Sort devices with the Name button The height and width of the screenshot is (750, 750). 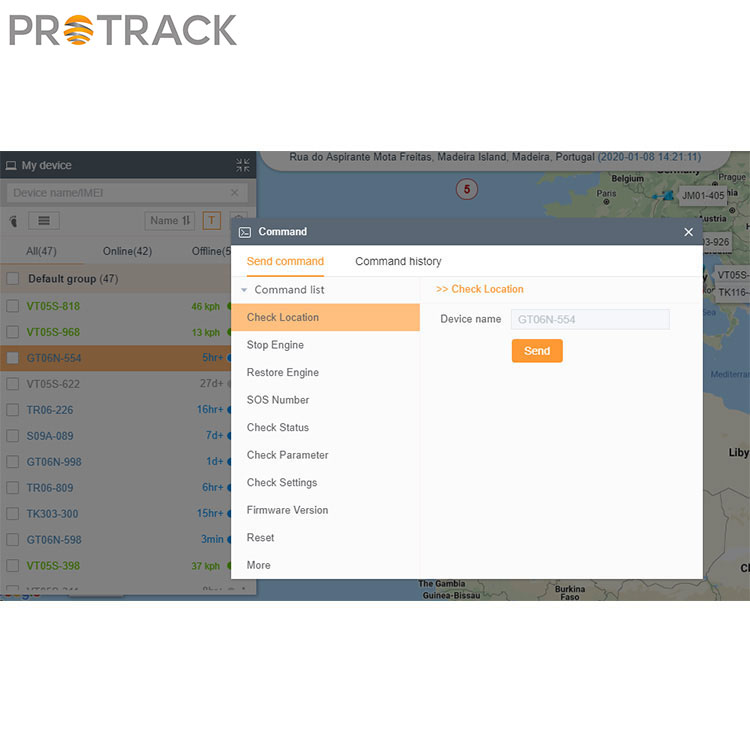click(170, 221)
